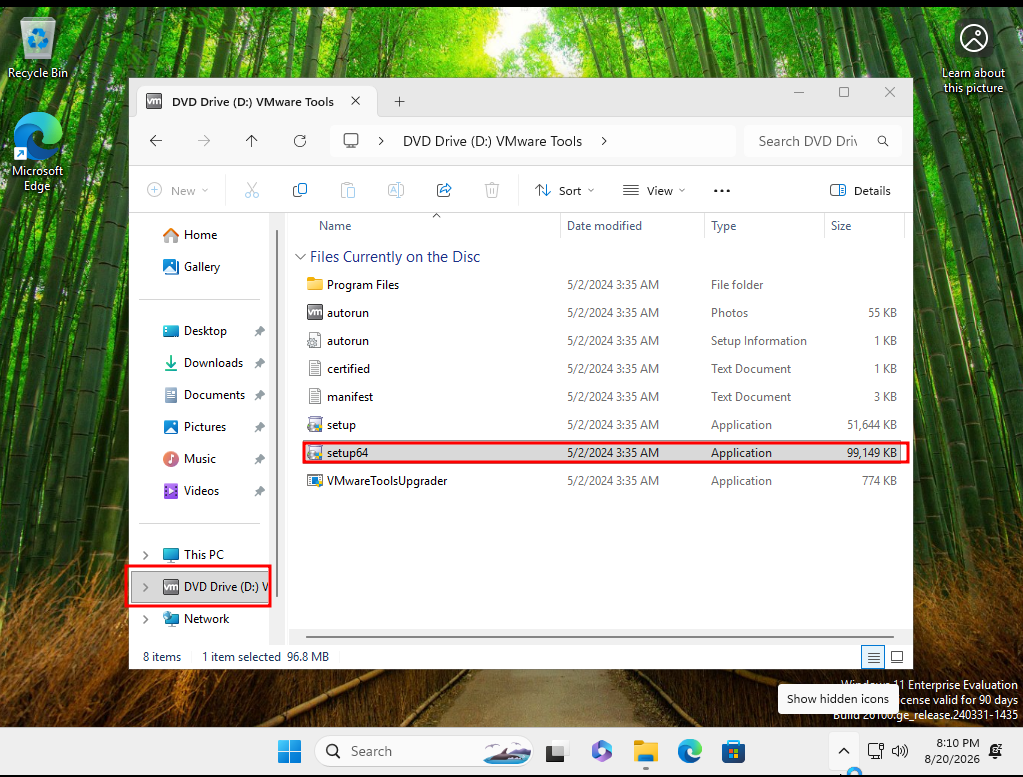Open the View dropdown
1023x777 pixels.
pos(654,190)
